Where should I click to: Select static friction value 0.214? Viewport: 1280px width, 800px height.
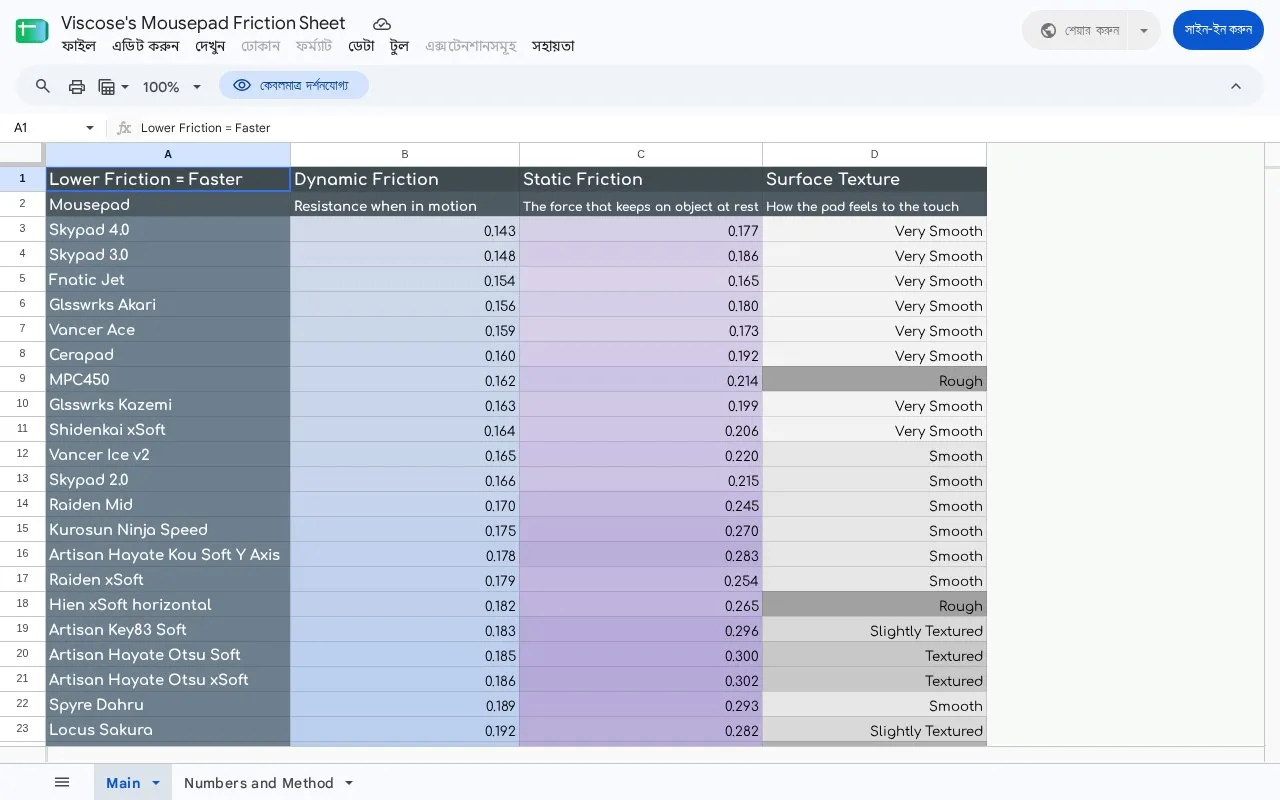(641, 379)
